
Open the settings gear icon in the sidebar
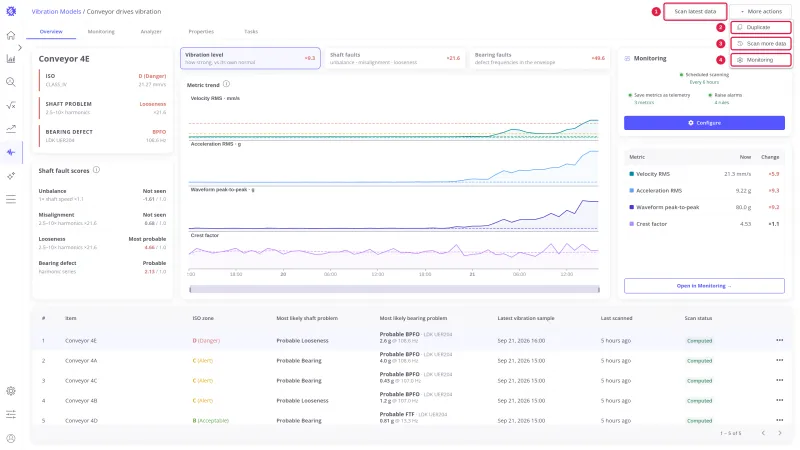click(11, 391)
